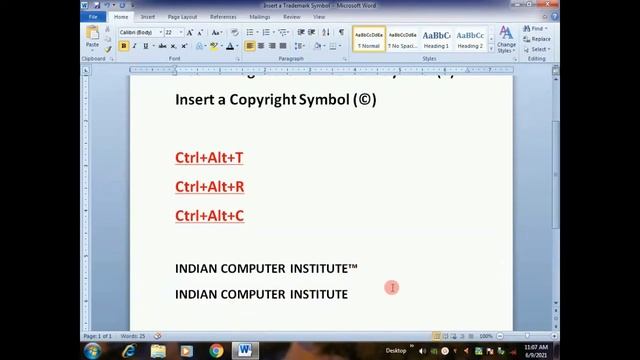Click the Text Highlight Color button

pos(213,46)
